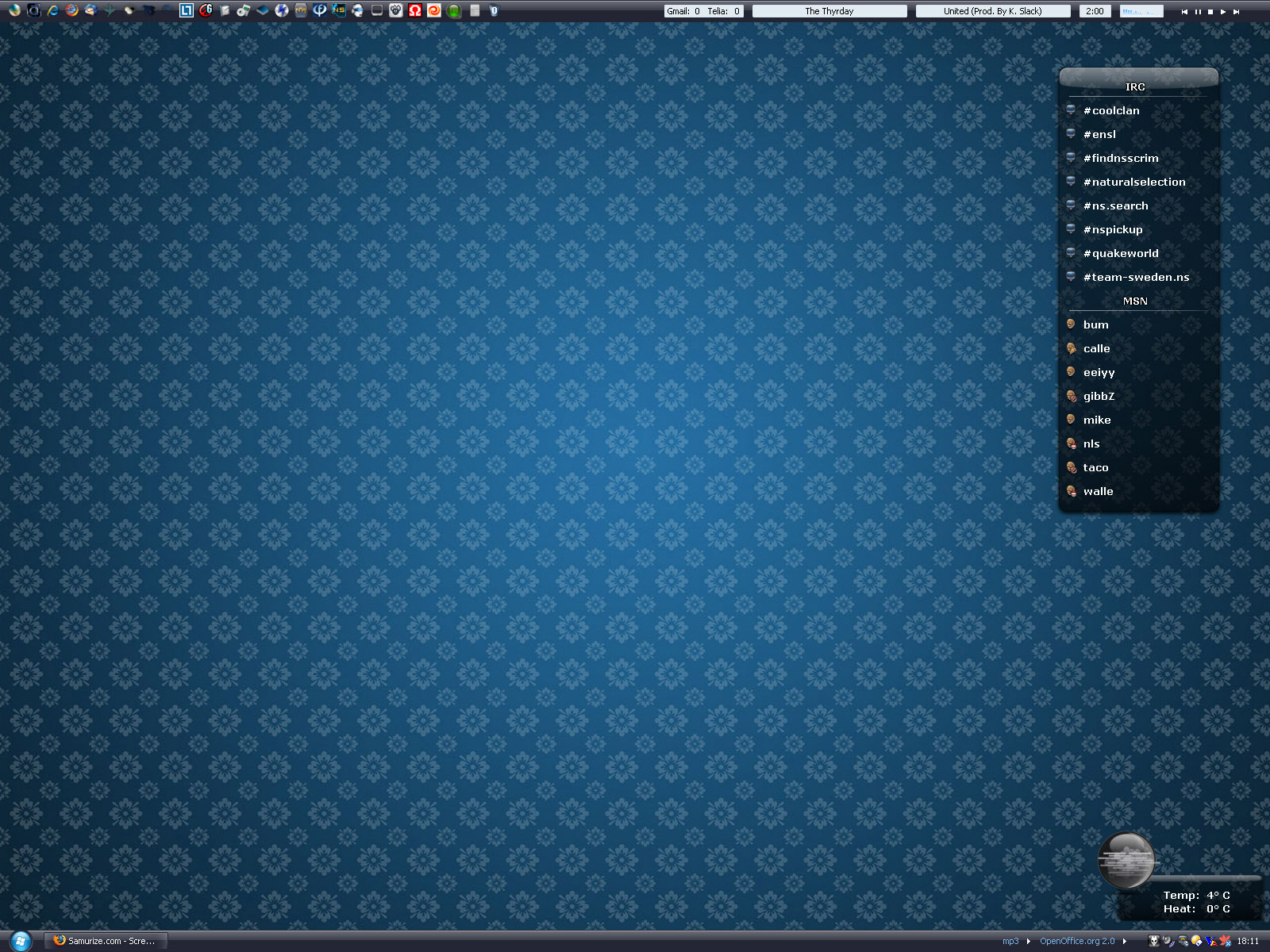Image resolution: width=1270 pixels, height=952 pixels.
Task: Click the Alienware head icon in system tray
Action: click(x=1154, y=941)
